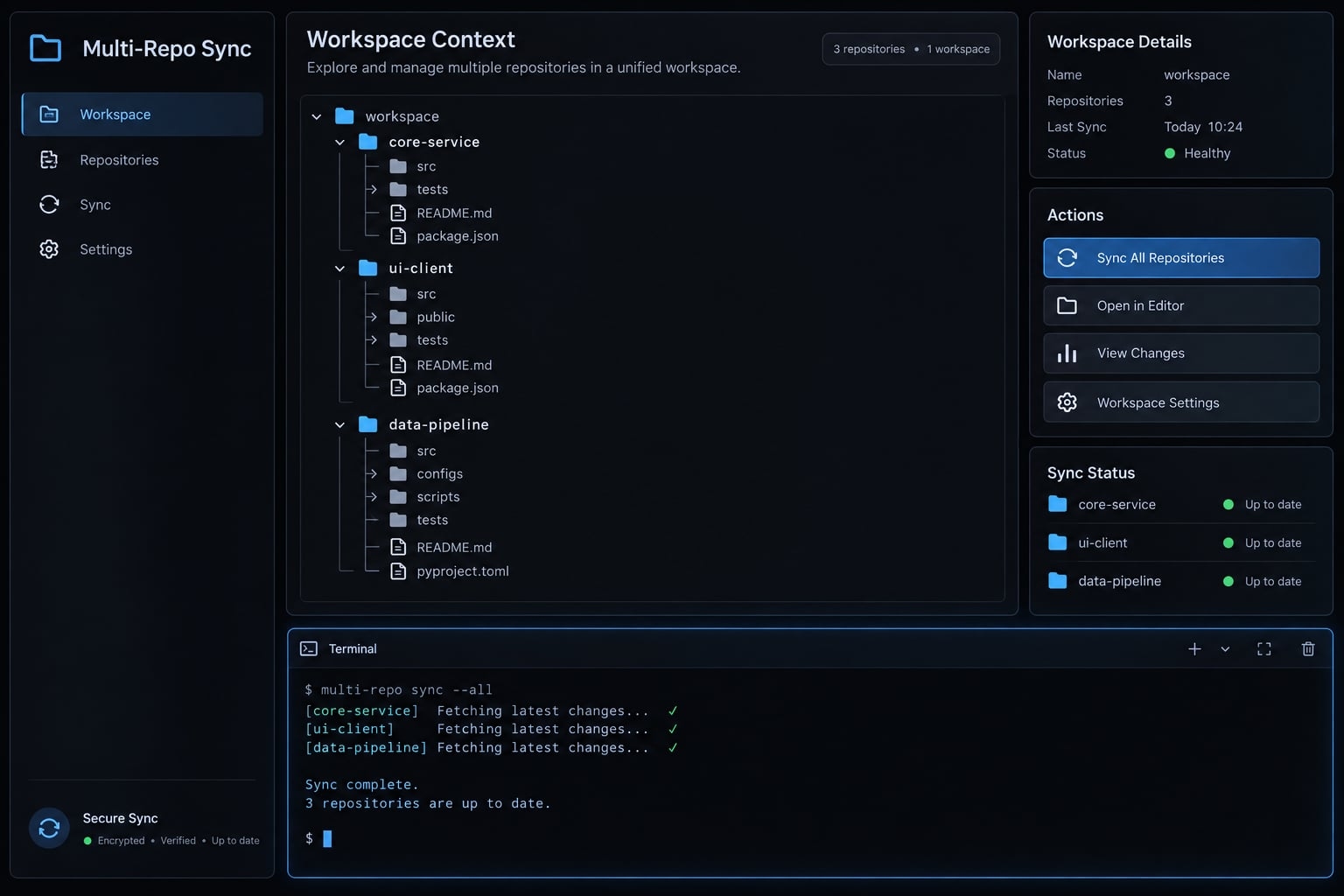Click Open in Editor button
The width and height of the screenshot is (1344, 896).
(1181, 305)
